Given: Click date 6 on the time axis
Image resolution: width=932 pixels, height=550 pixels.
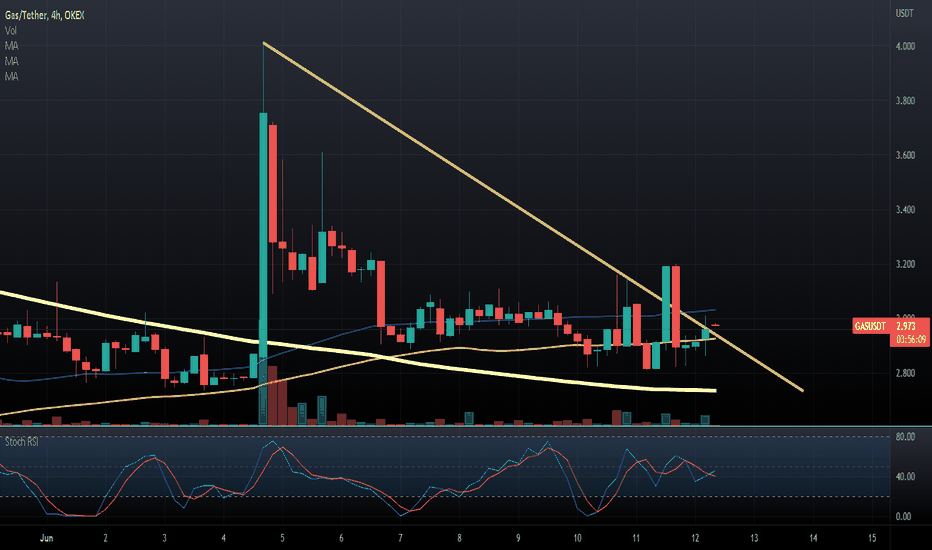Looking at the screenshot, I should [x=341, y=538].
